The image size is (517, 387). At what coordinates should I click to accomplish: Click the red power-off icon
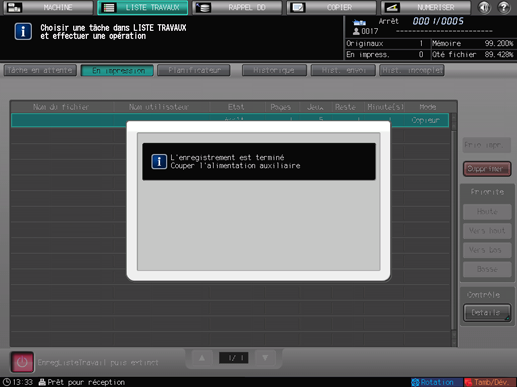(x=22, y=362)
